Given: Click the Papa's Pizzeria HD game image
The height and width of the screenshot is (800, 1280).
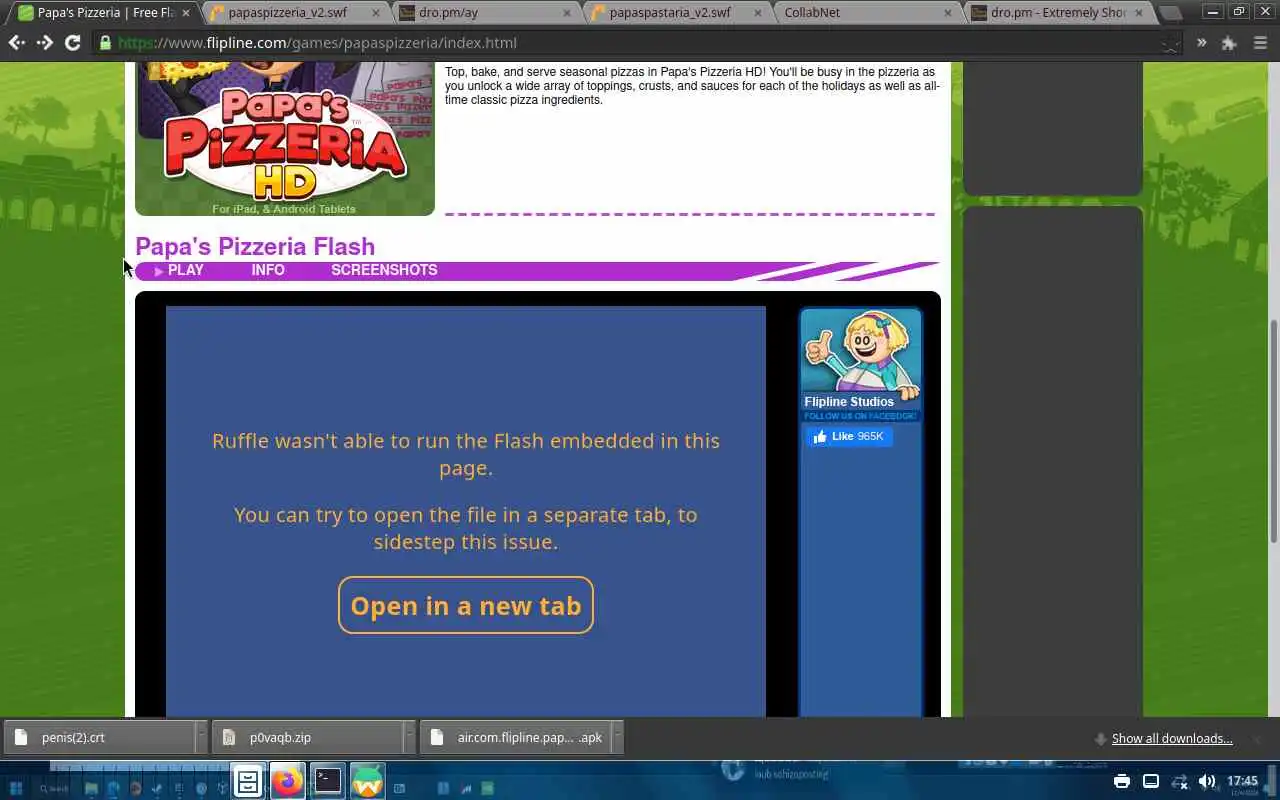Looking at the screenshot, I should 285,138.
